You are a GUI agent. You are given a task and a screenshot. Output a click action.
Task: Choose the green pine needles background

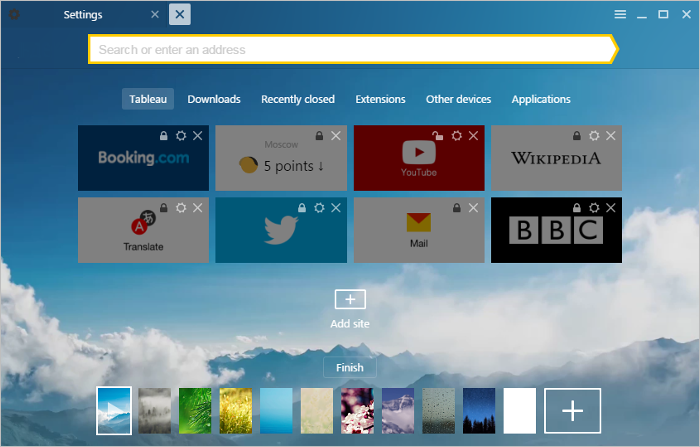tap(195, 411)
